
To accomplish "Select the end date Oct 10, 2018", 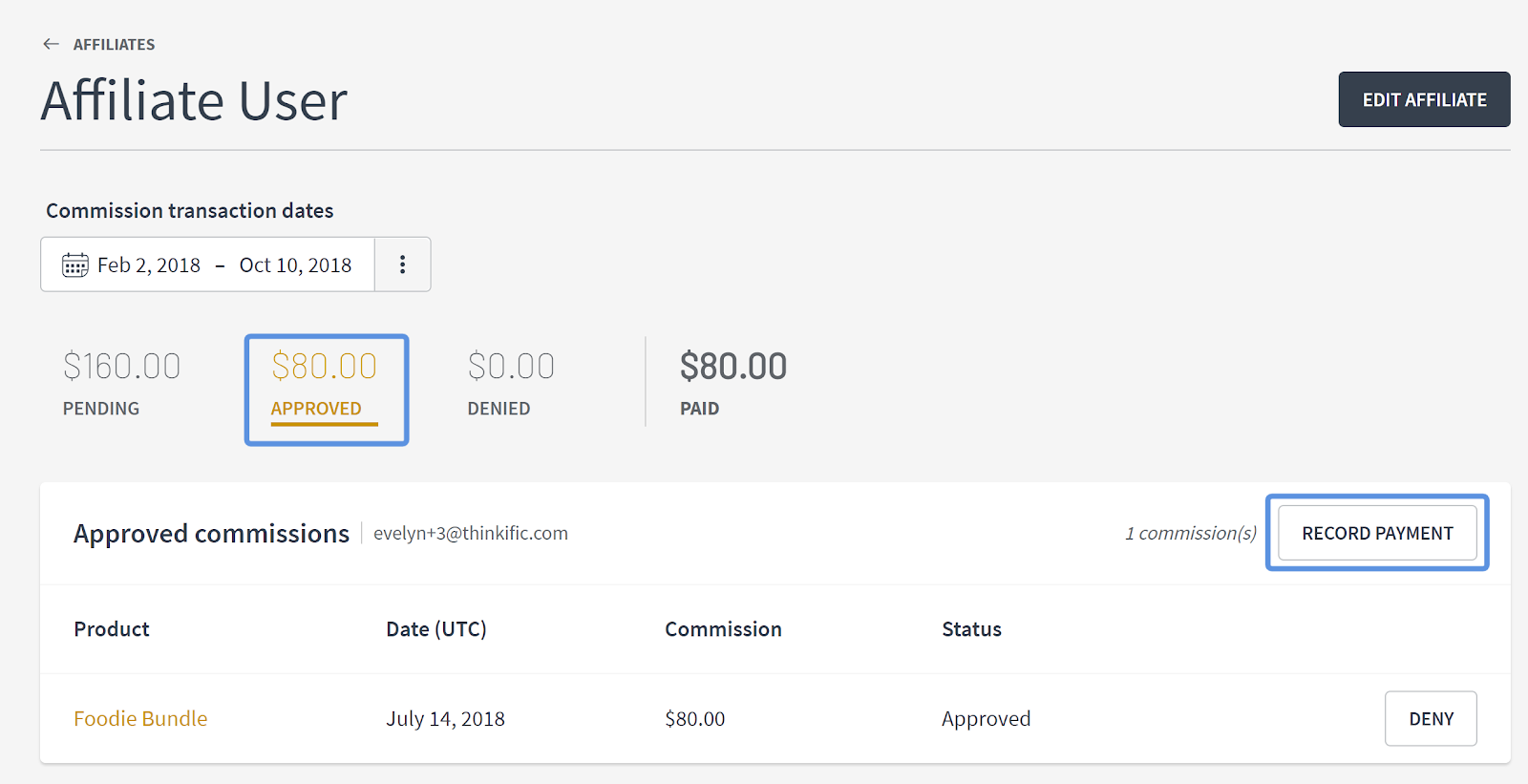I will pyautogui.click(x=295, y=265).
